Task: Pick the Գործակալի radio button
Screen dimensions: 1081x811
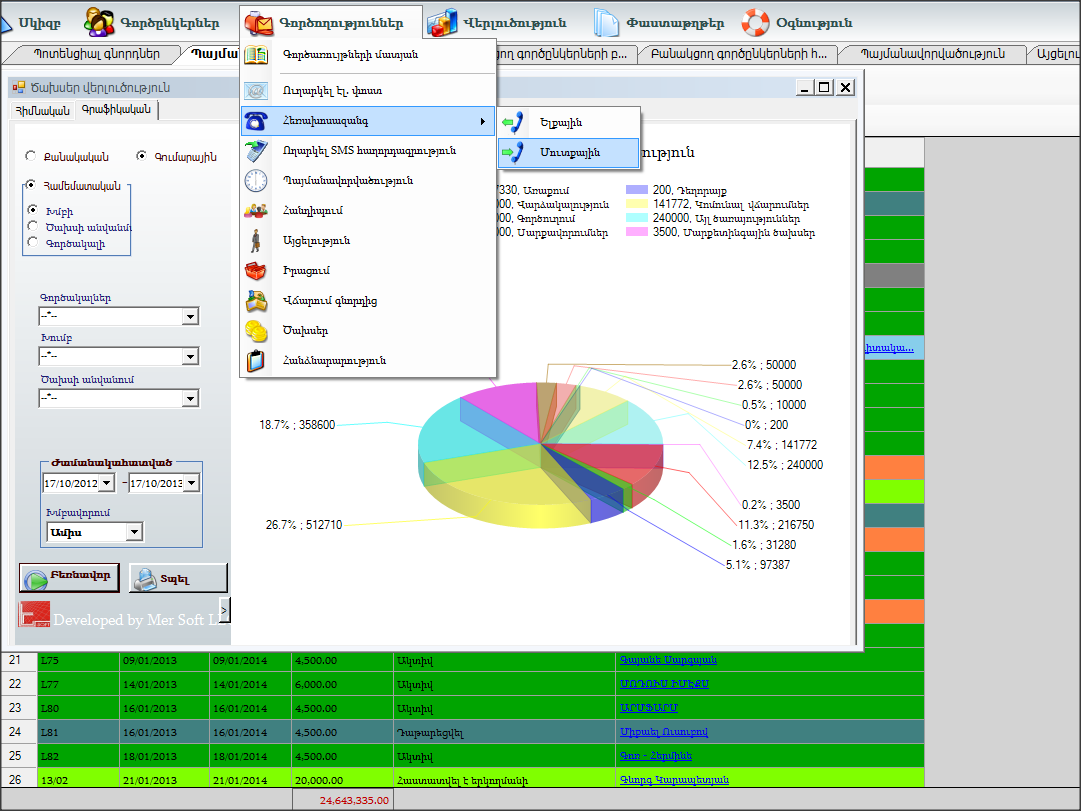Action: tap(32, 242)
